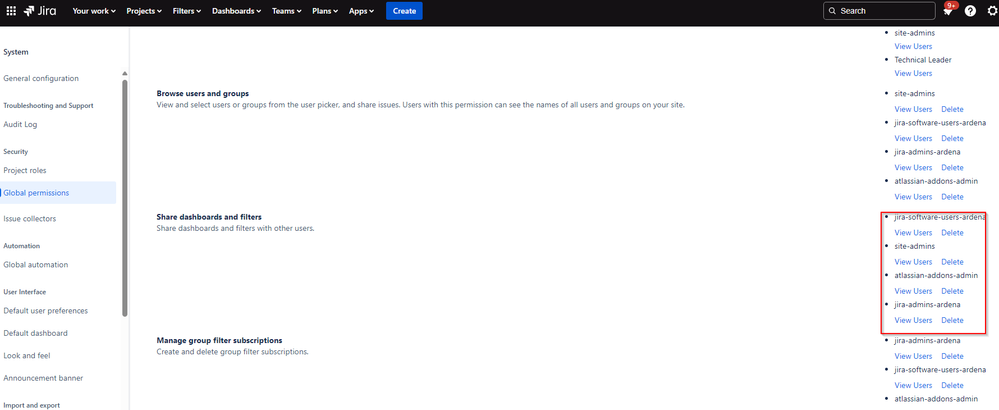This screenshot has width=999, height=410.
Task: Delete site-admins from Share dashboards and filters
Action: pos(952,262)
